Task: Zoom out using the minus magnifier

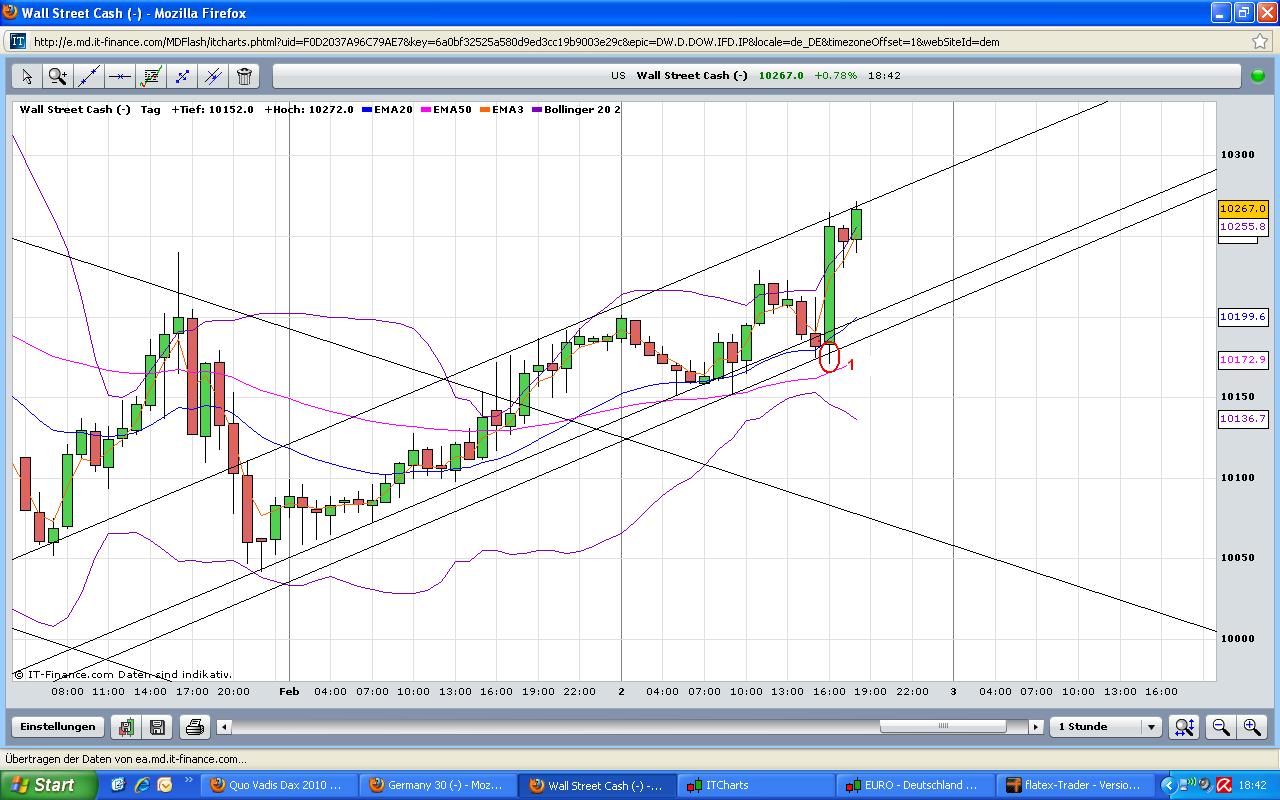Action: point(1220,727)
